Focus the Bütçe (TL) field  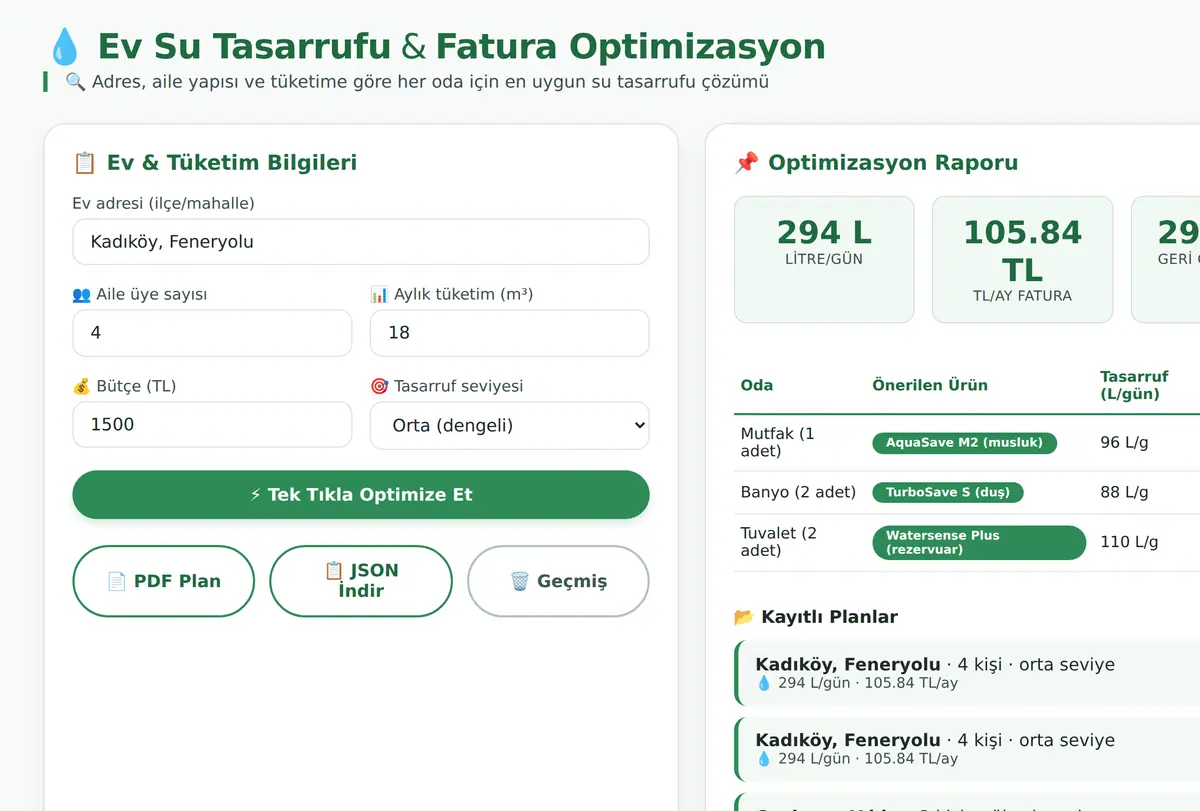pos(212,425)
